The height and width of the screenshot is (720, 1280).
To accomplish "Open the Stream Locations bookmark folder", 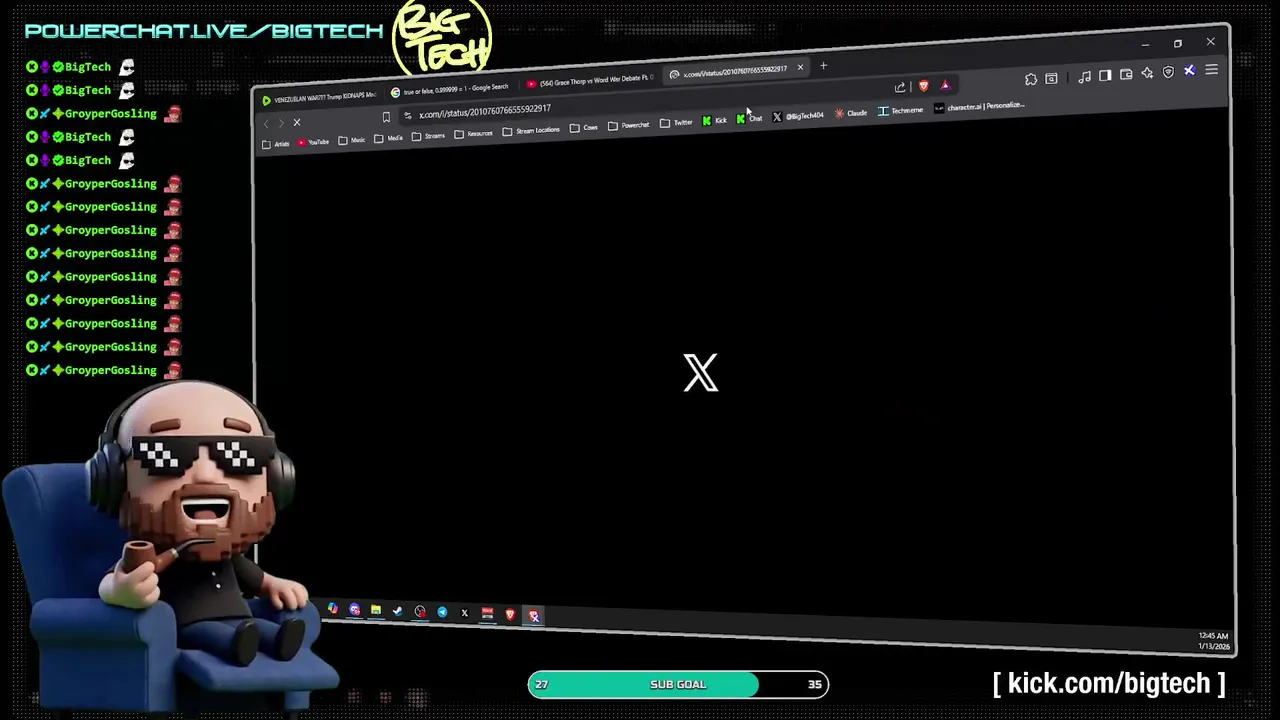I will click(531, 131).
